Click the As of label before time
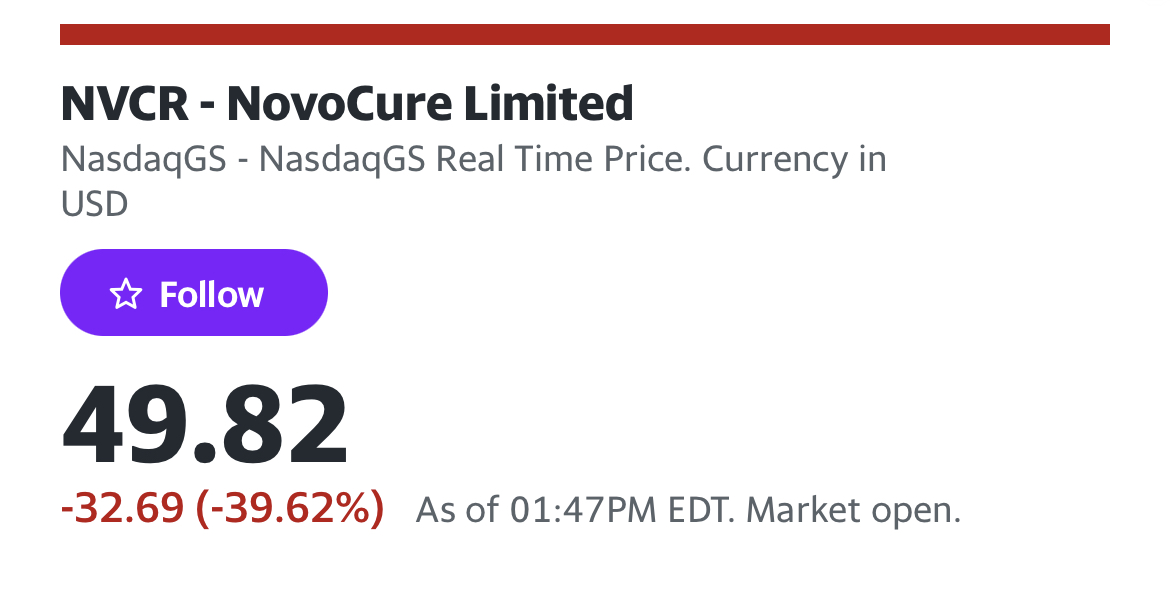This screenshot has width=1170, height=599. click(456, 511)
